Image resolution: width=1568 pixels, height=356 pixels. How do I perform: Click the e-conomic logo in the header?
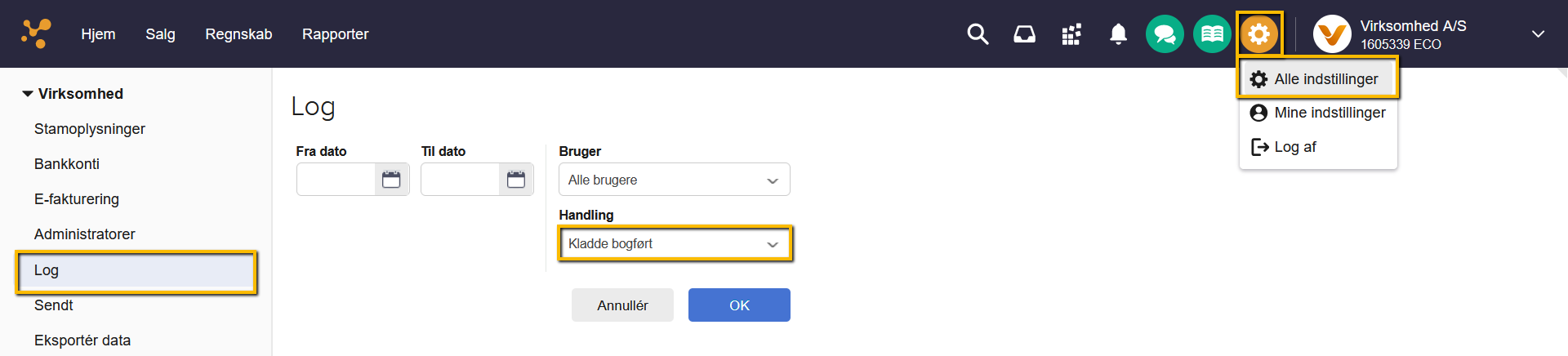(x=36, y=33)
